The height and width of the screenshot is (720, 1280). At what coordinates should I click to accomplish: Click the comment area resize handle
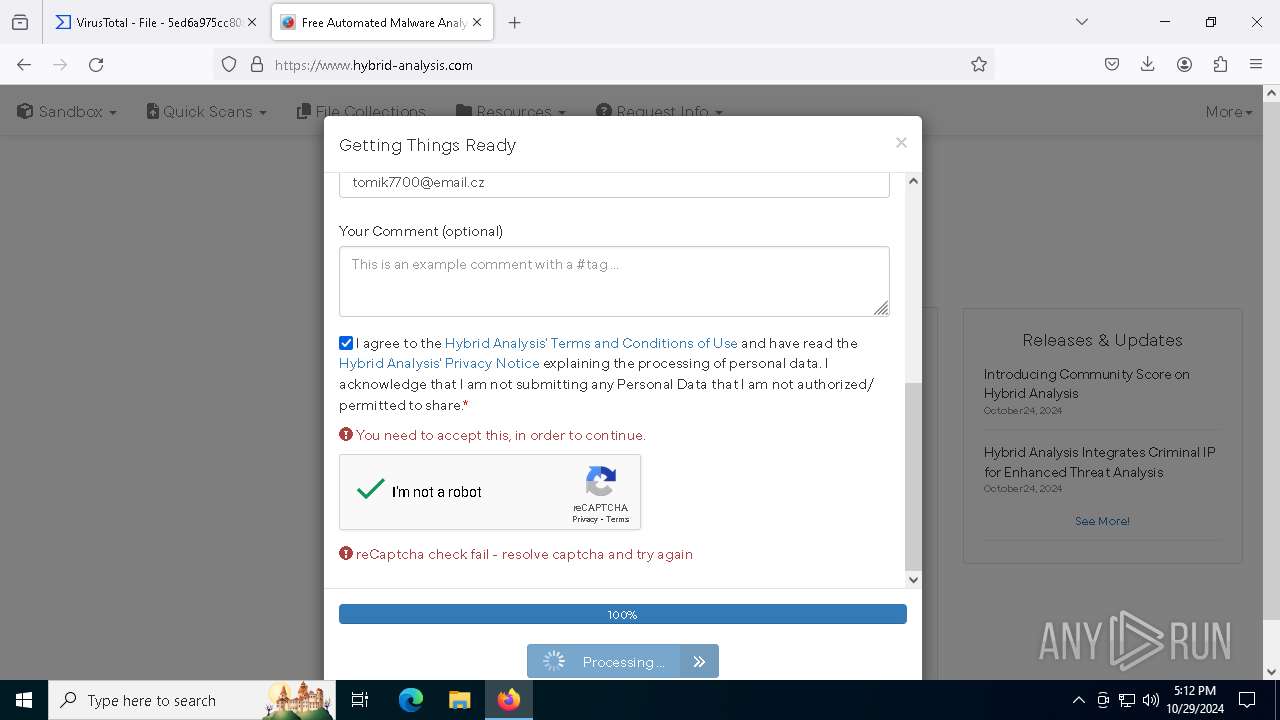point(881,308)
